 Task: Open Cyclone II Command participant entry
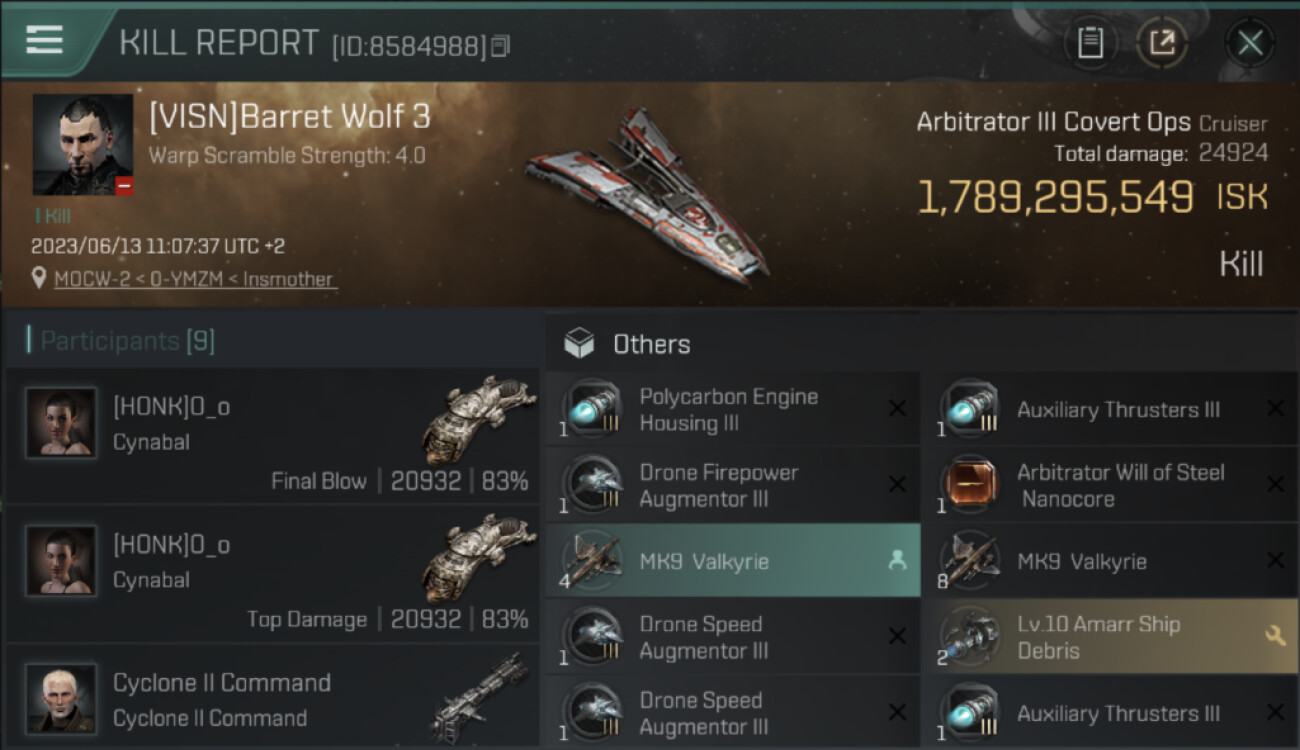click(x=272, y=696)
